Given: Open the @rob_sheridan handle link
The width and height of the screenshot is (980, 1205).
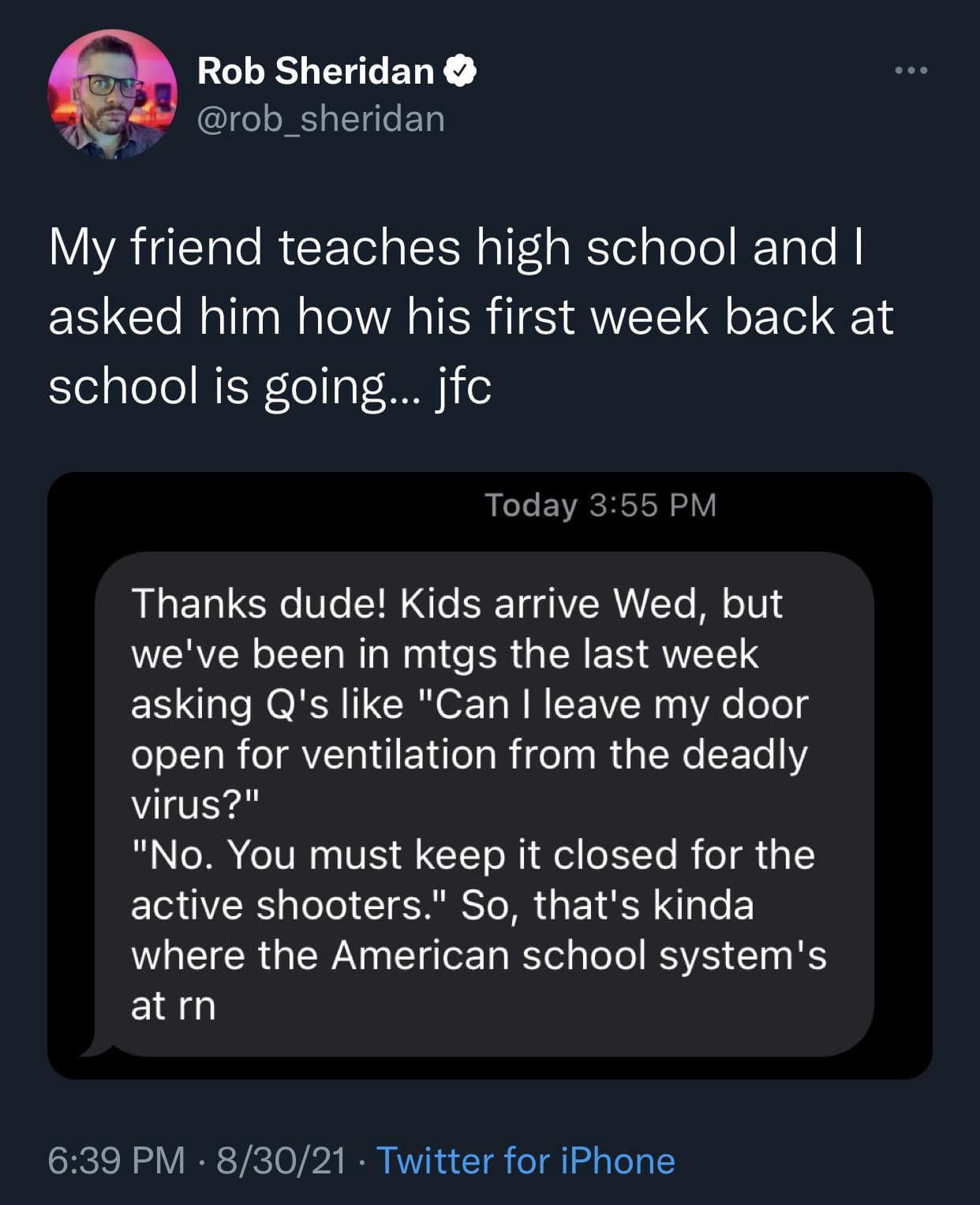Looking at the screenshot, I should 320,119.
